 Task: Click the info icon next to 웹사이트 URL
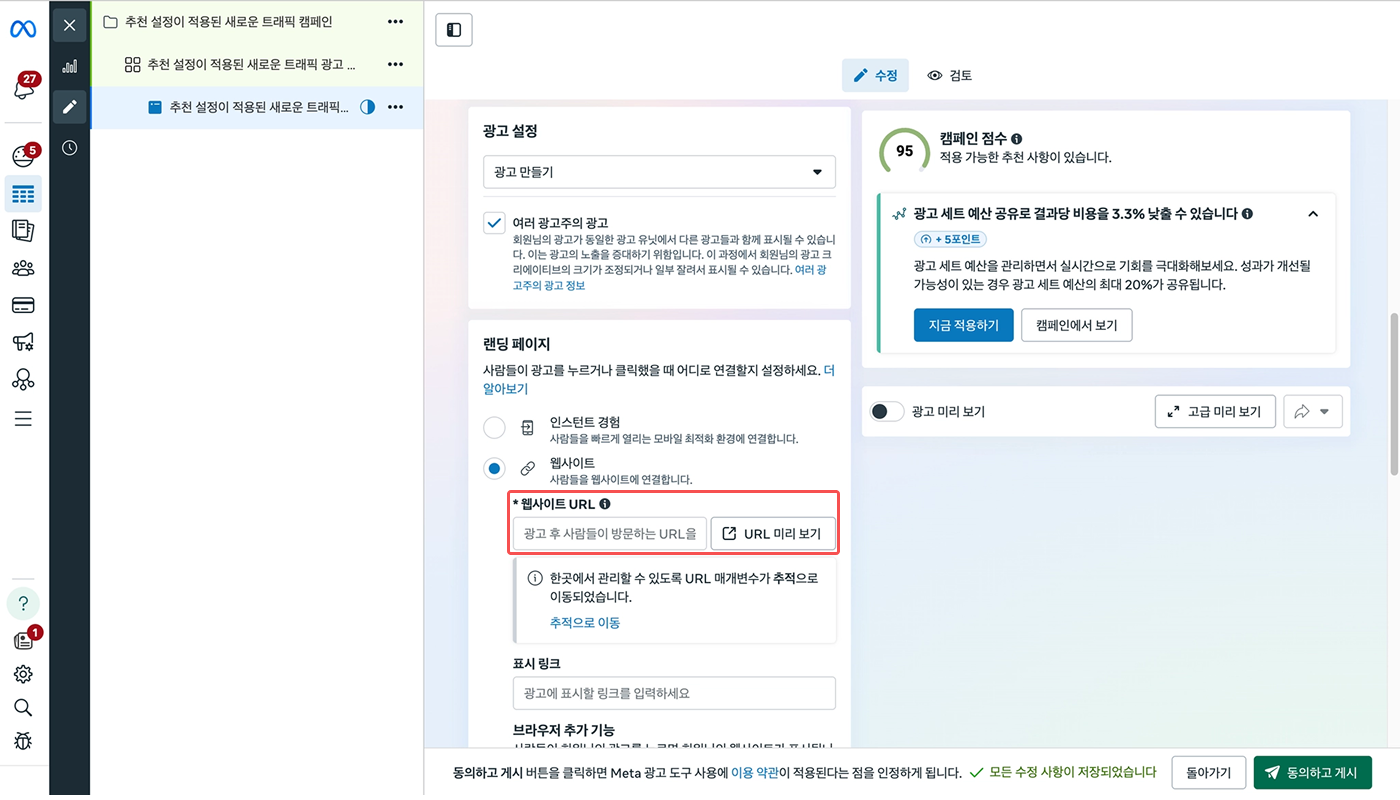(x=605, y=504)
